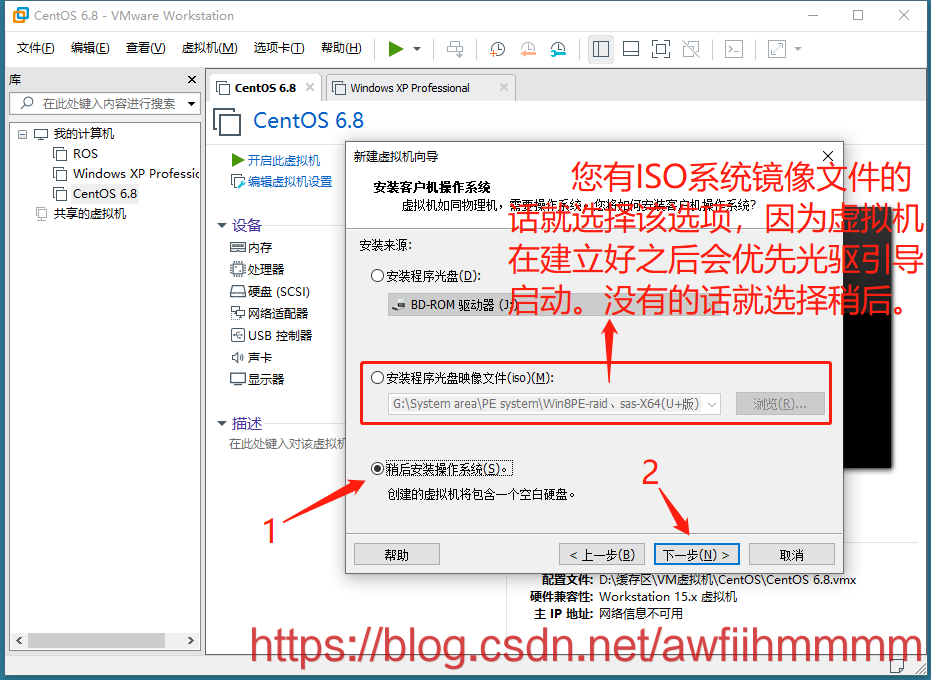Open the ISO path combo box dropdown
Screen dimensions: 931x680
point(712,404)
